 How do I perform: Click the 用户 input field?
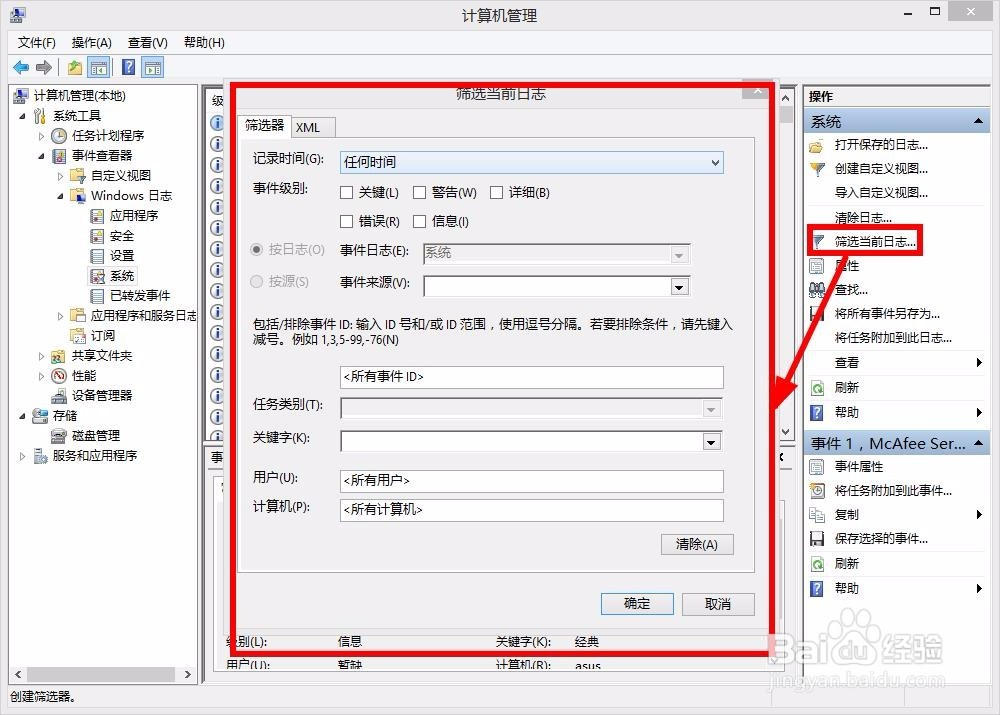531,481
